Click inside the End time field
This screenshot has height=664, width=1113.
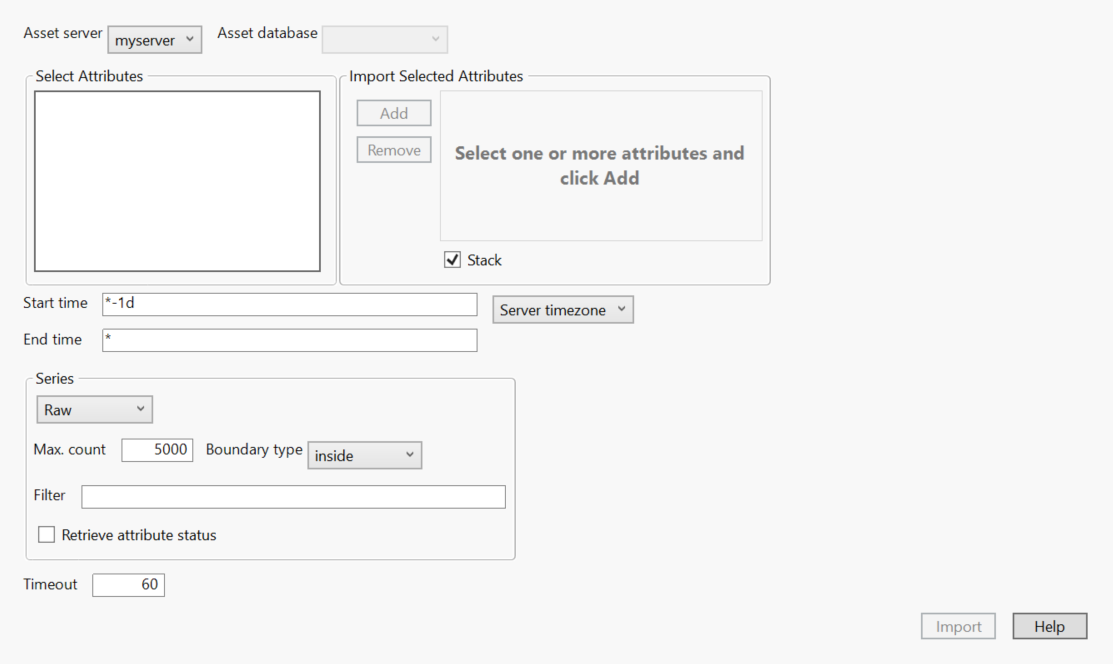click(x=289, y=340)
